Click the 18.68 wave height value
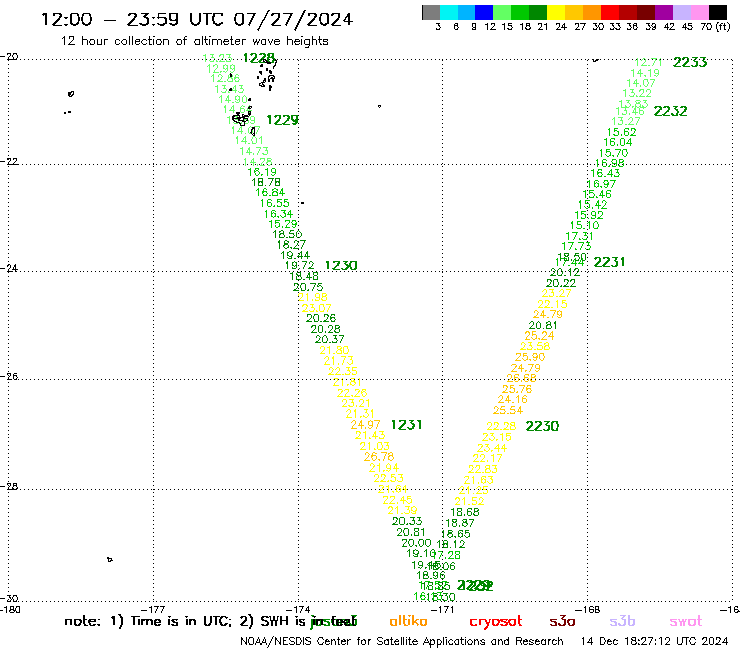The height and width of the screenshot is (650, 740). [x=465, y=512]
